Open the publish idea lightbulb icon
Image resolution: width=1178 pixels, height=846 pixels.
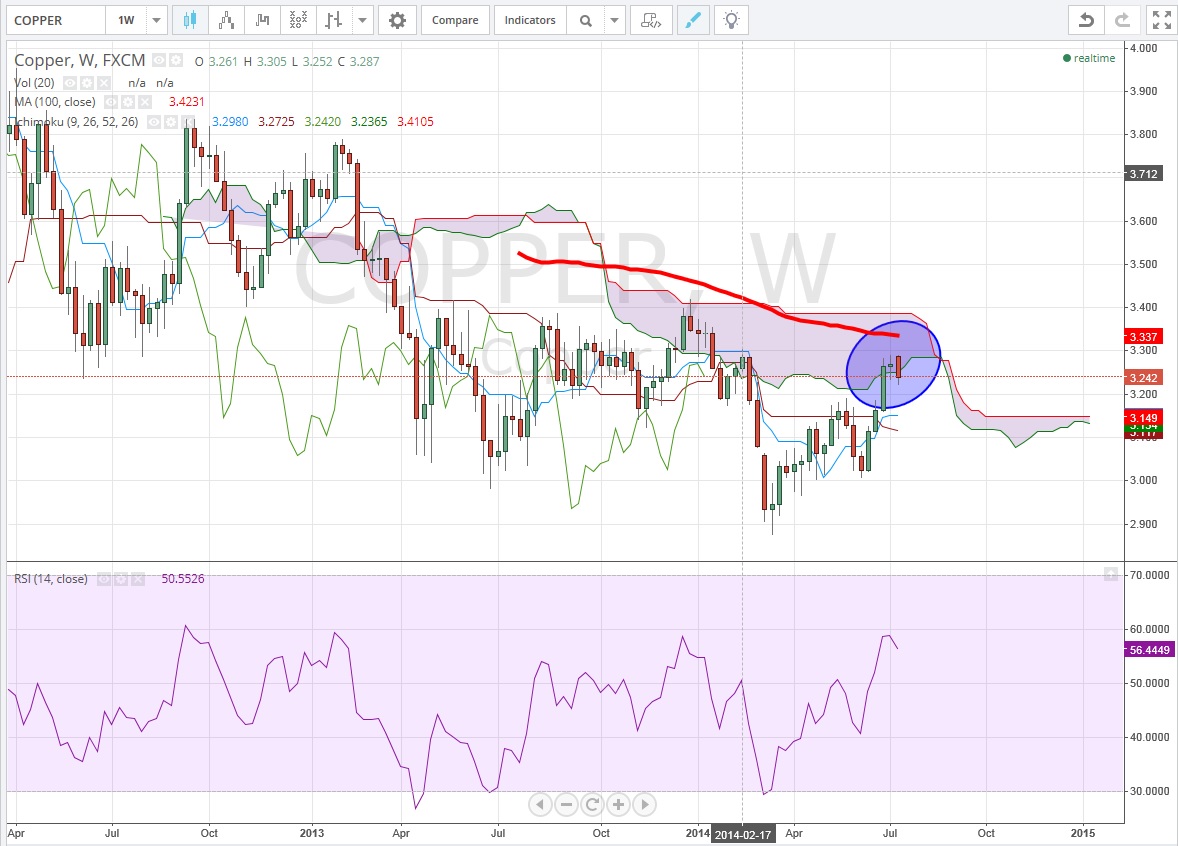732,20
